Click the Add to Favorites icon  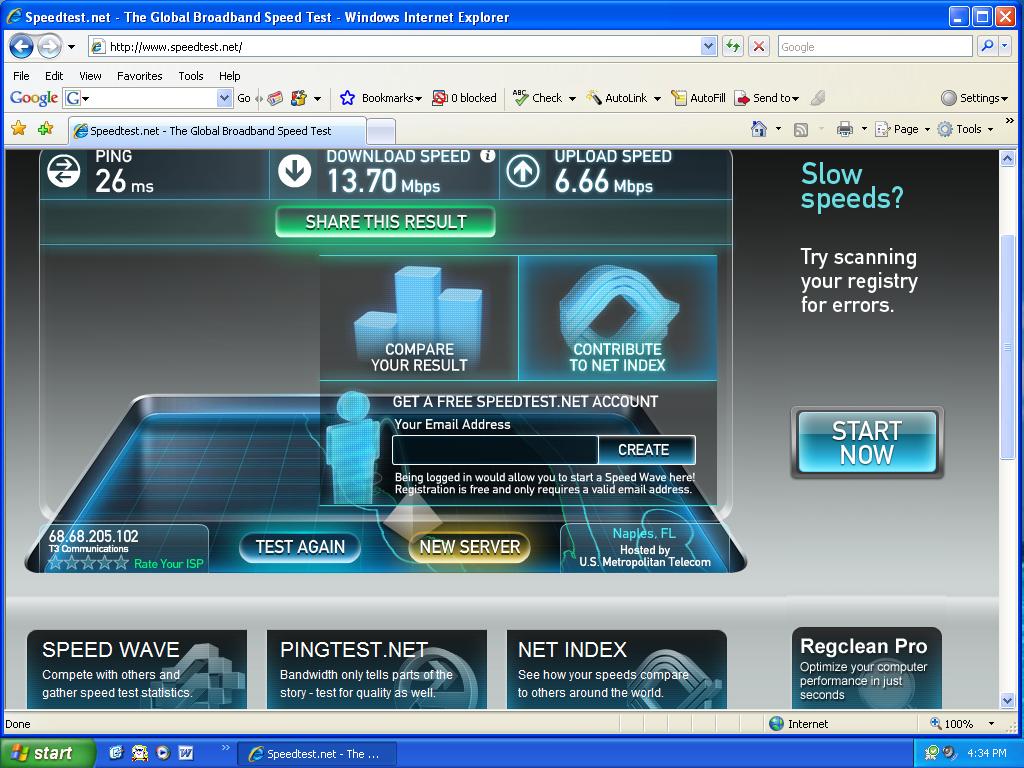(45, 129)
